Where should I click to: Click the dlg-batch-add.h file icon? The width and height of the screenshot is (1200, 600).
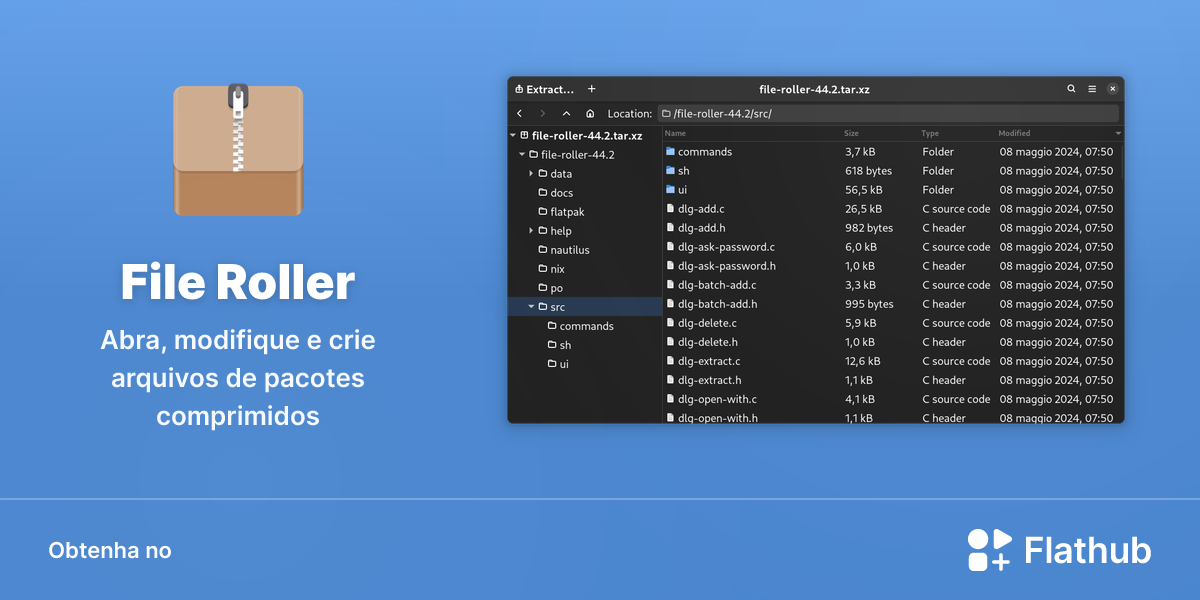tap(670, 304)
